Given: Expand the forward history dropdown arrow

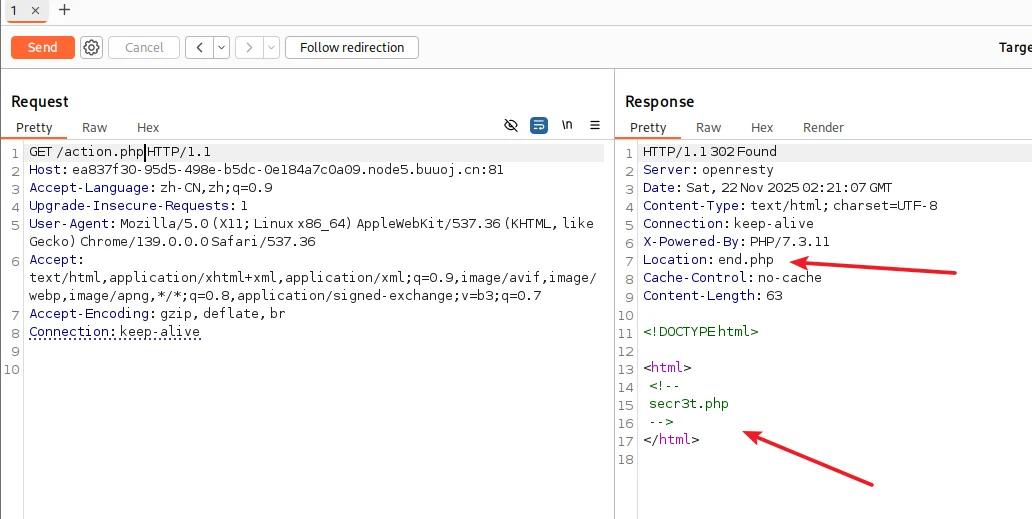Looking at the screenshot, I should tap(269, 47).
